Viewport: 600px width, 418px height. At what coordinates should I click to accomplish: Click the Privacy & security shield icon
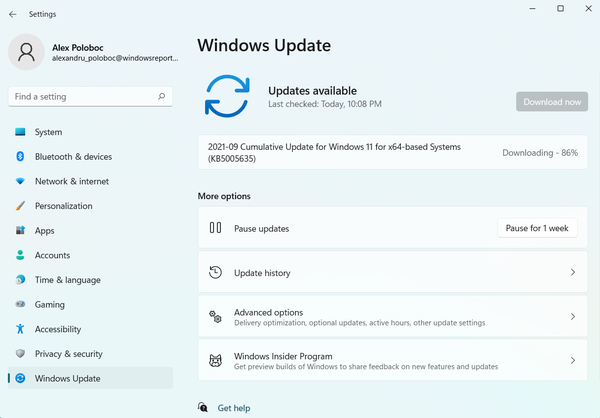(x=20, y=354)
